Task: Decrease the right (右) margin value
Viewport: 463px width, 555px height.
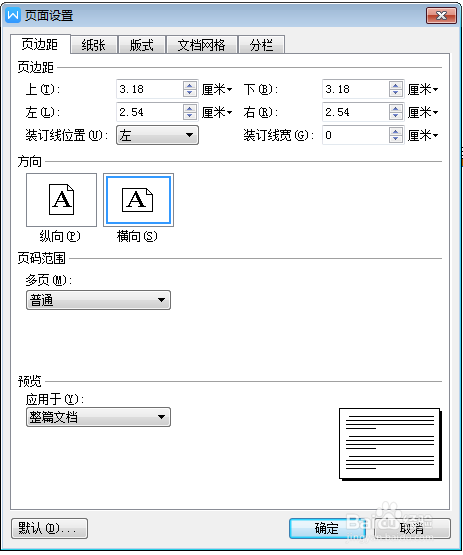Action: [396, 116]
